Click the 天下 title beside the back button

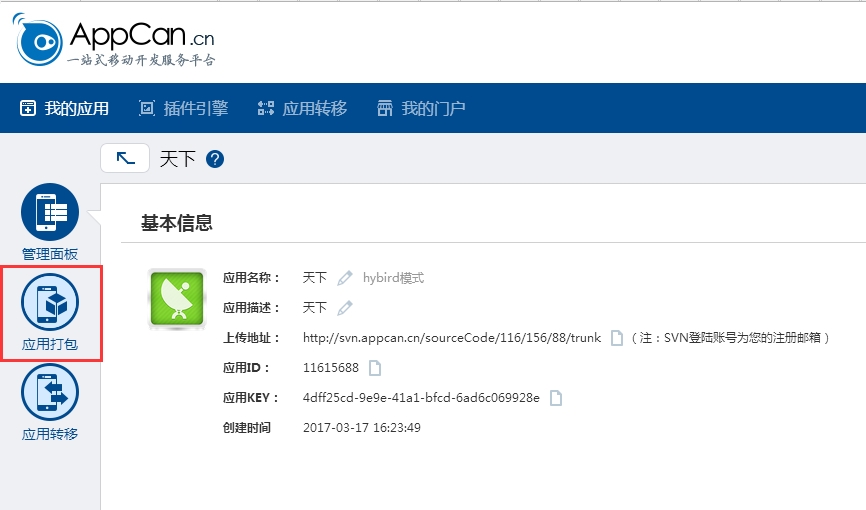tap(177, 159)
